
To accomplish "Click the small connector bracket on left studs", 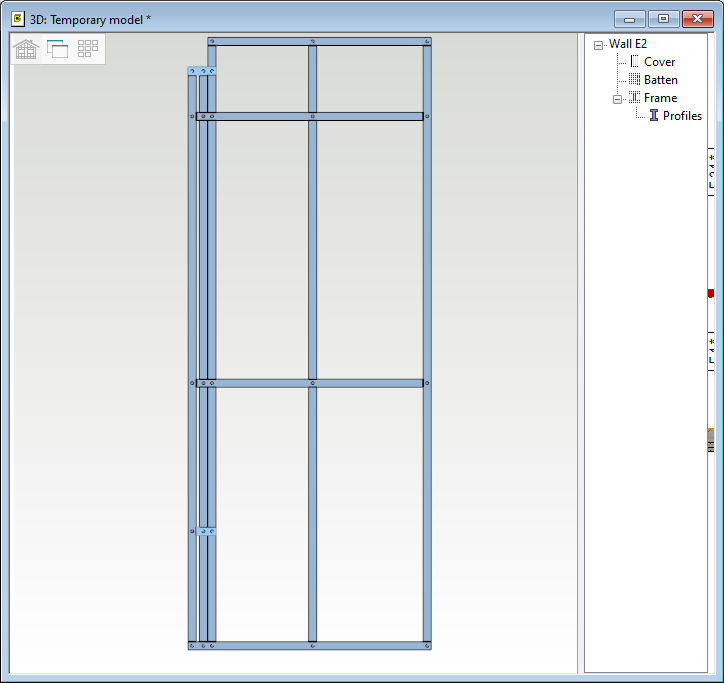I will click(205, 532).
